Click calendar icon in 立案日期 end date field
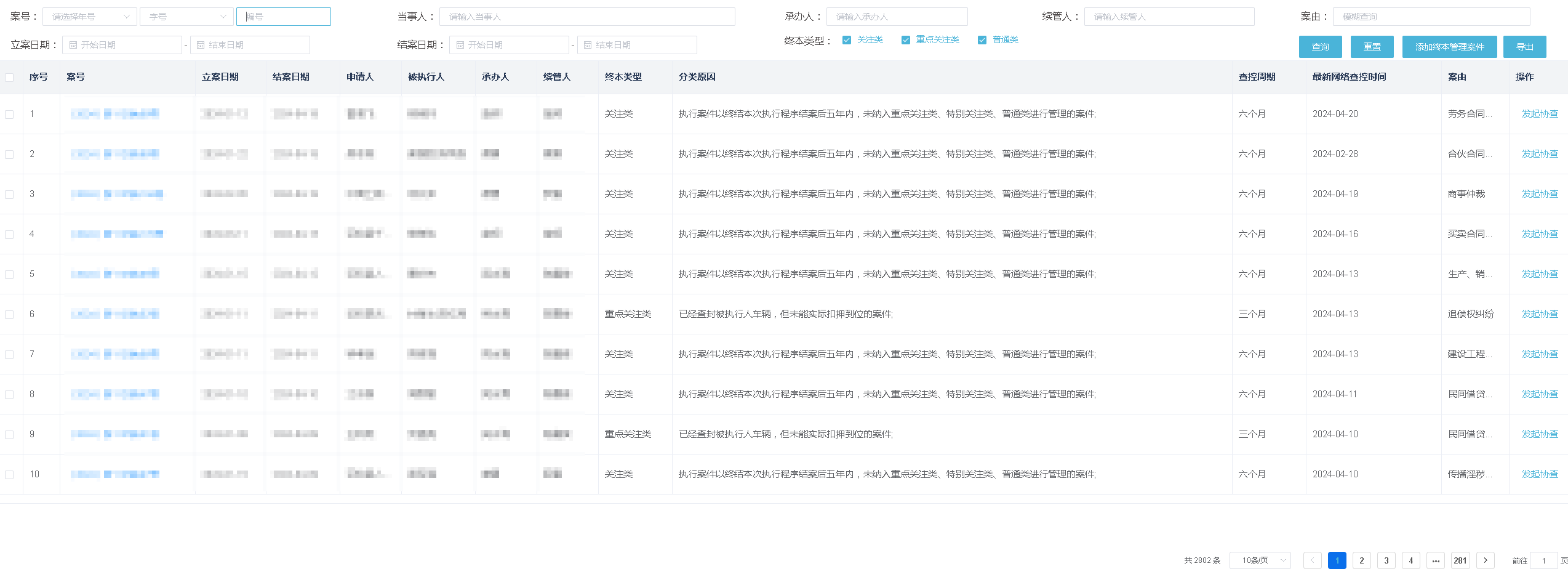Screen dimensions: 1568x574 [x=201, y=45]
